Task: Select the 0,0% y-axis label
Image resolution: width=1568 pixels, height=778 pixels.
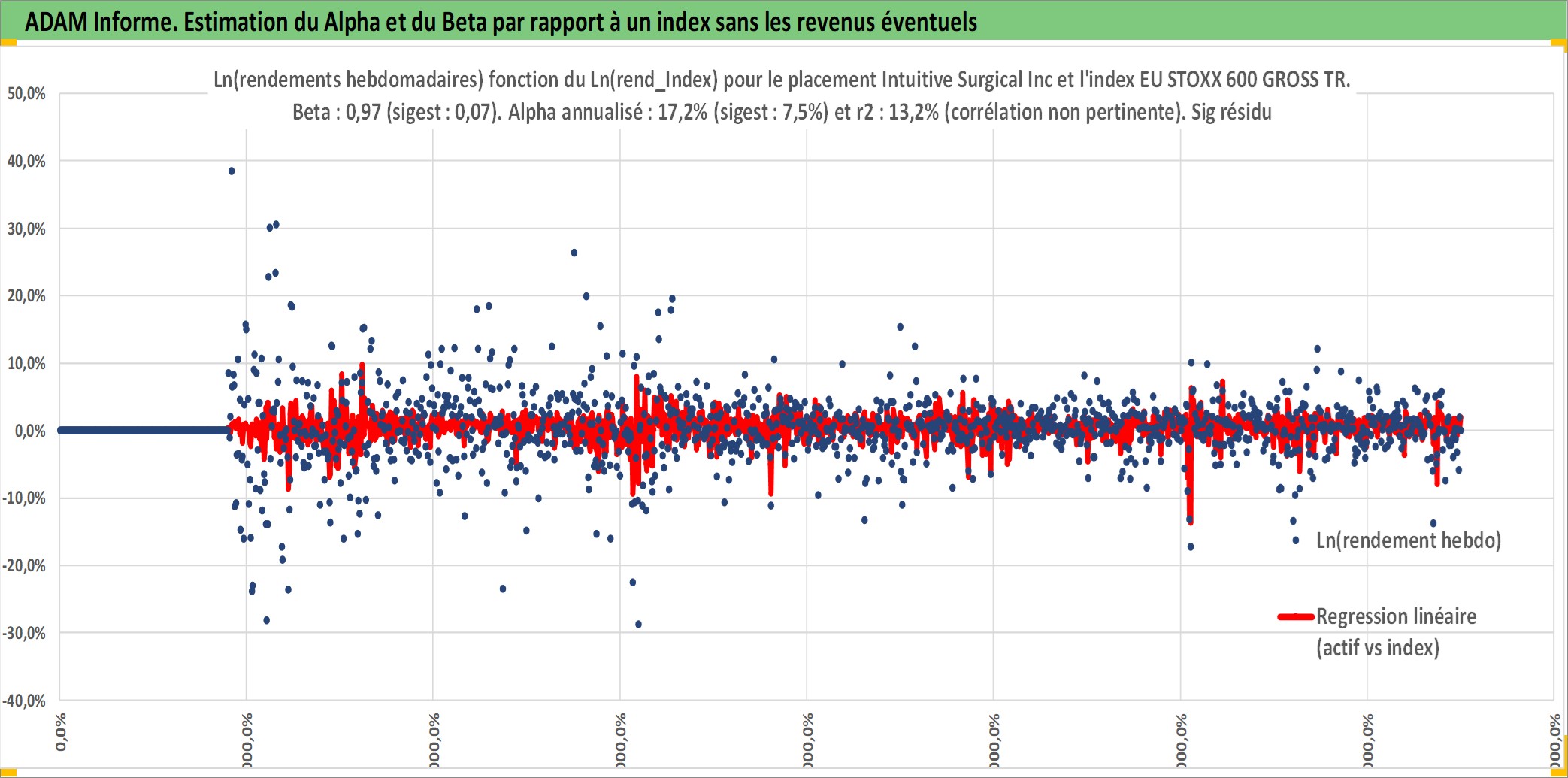Action: pos(30,431)
